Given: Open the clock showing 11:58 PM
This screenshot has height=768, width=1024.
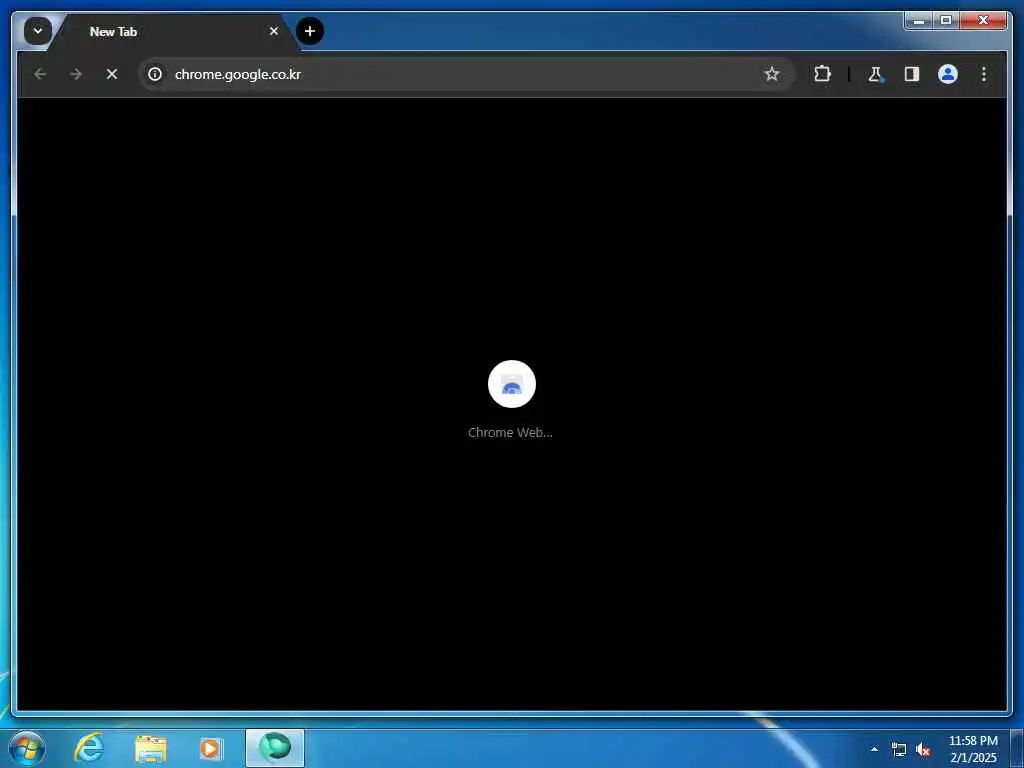Looking at the screenshot, I should click(x=973, y=749).
